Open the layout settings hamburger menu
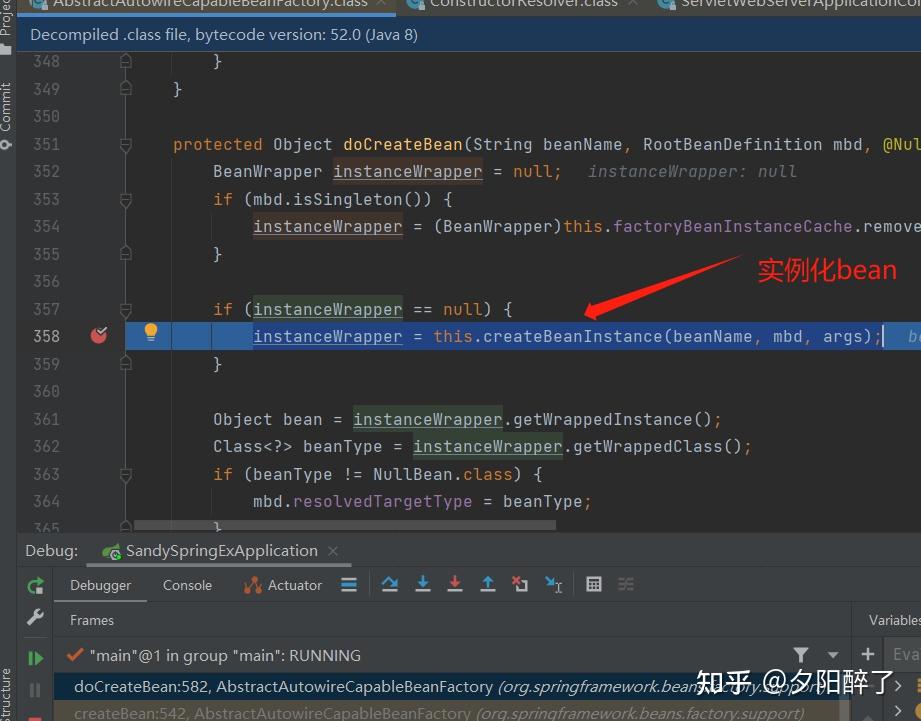921x721 pixels. pos(349,584)
